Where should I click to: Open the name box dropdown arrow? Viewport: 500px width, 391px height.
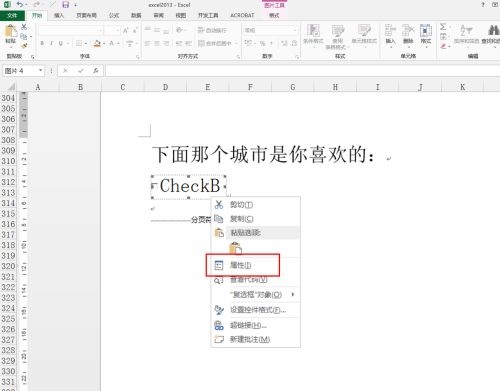pos(40,70)
